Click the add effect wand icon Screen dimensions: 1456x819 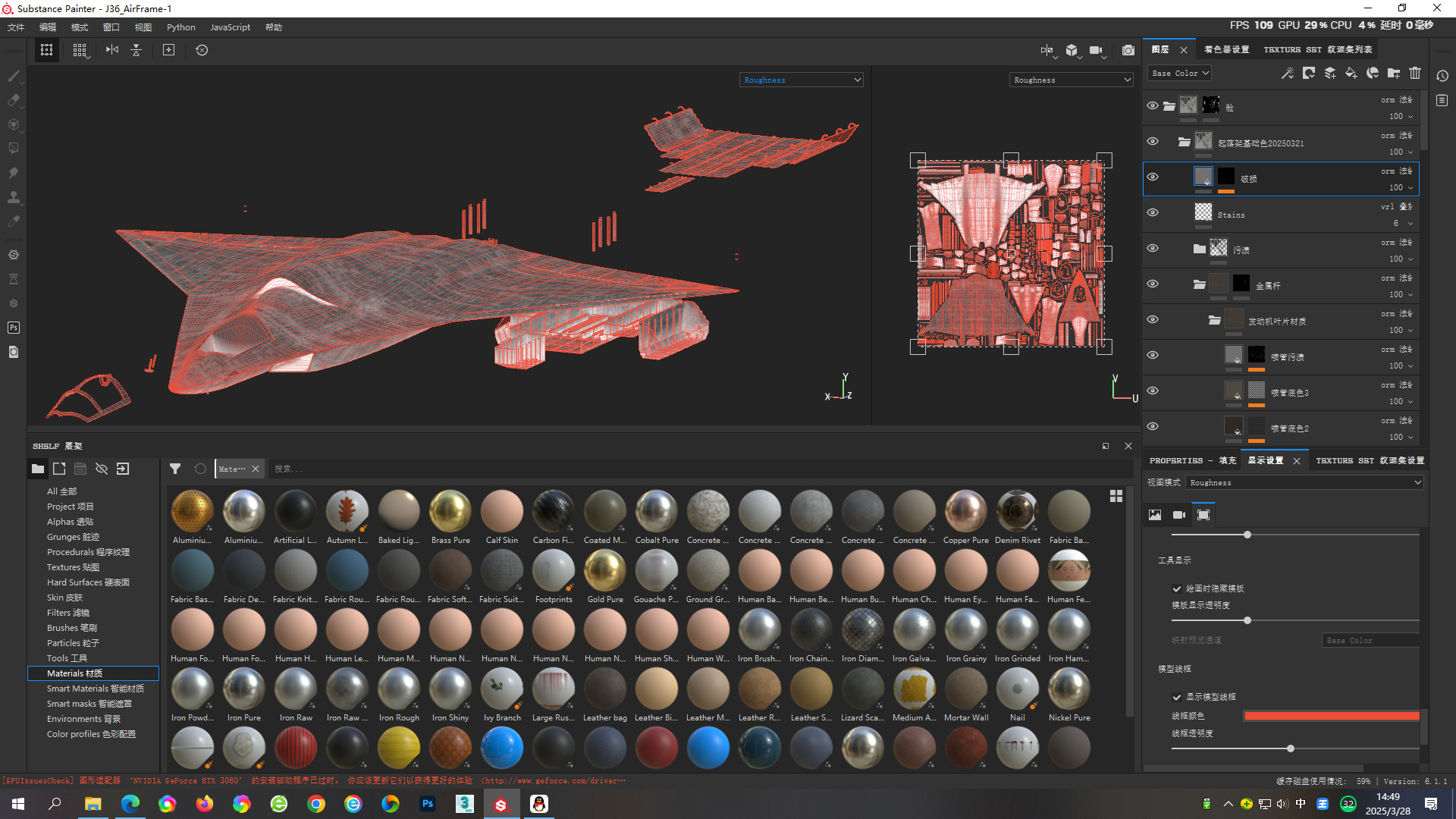click(x=1287, y=73)
